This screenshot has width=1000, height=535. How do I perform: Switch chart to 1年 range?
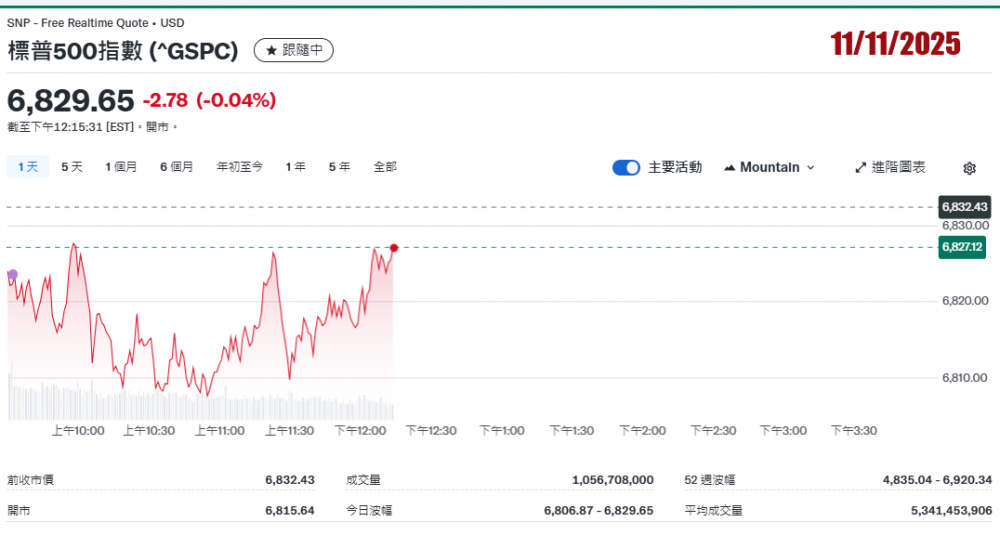tap(295, 167)
